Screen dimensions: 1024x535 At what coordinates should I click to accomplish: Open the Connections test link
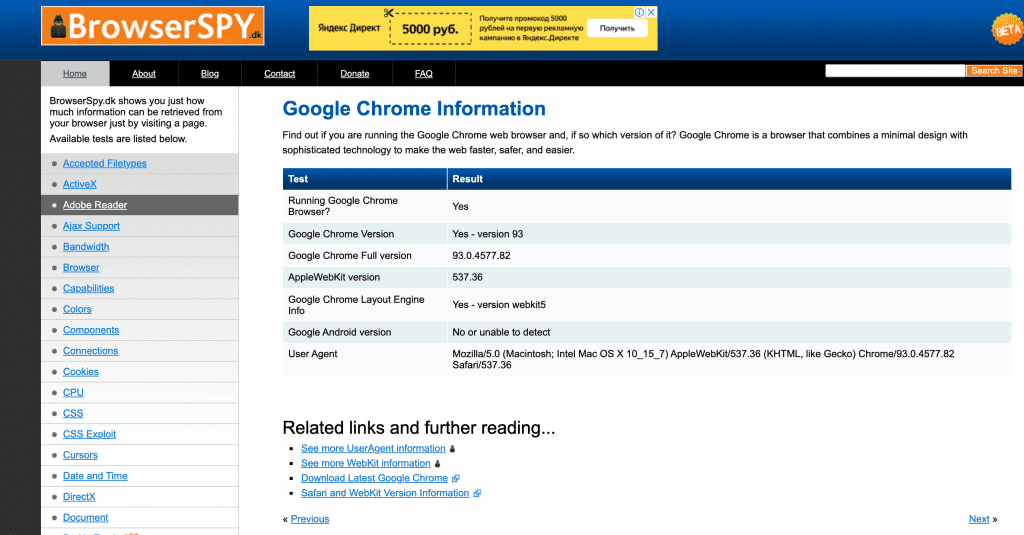coord(90,351)
